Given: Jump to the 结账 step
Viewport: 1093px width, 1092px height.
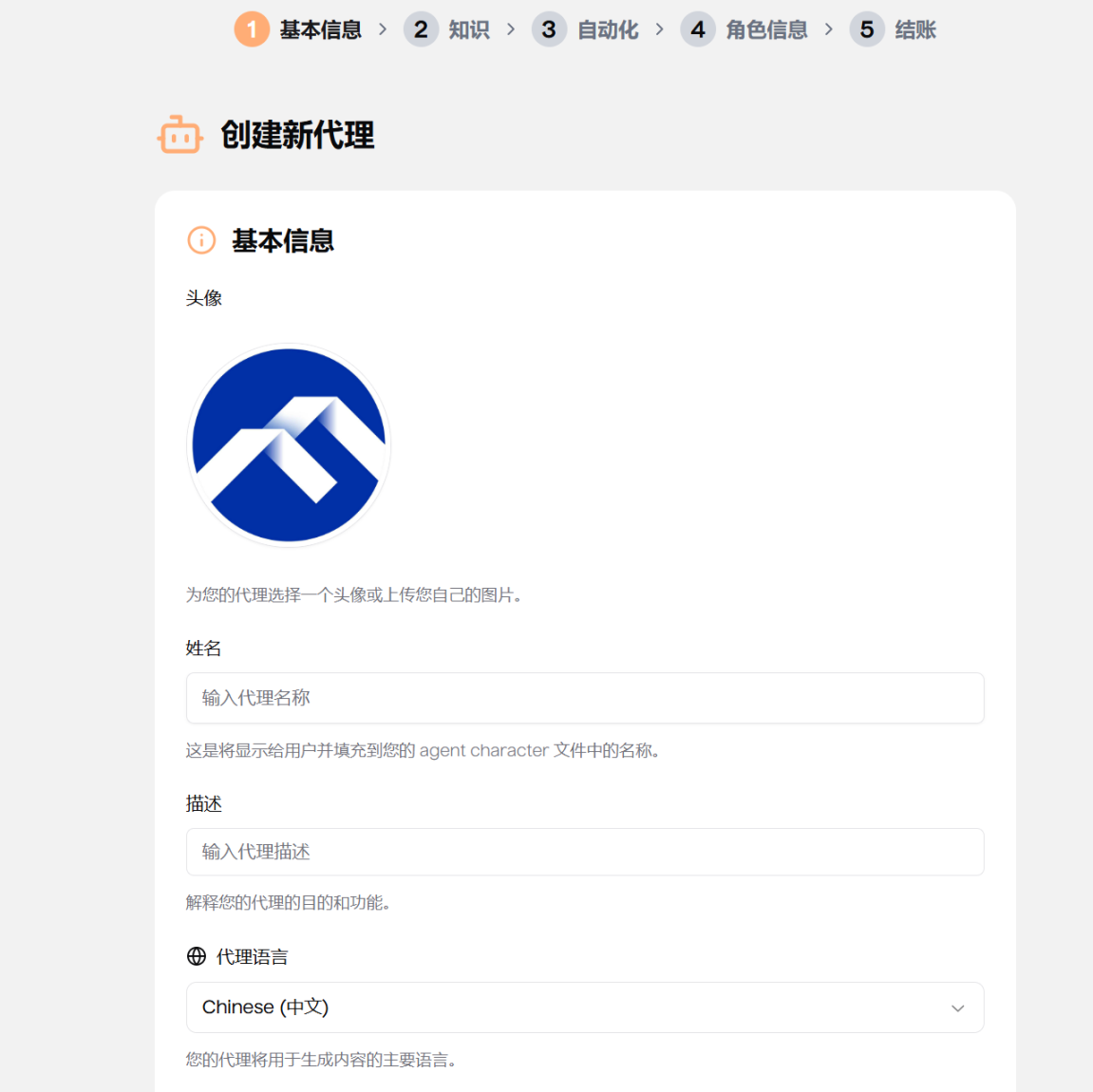Looking at the screenshot, I should 915,30.
